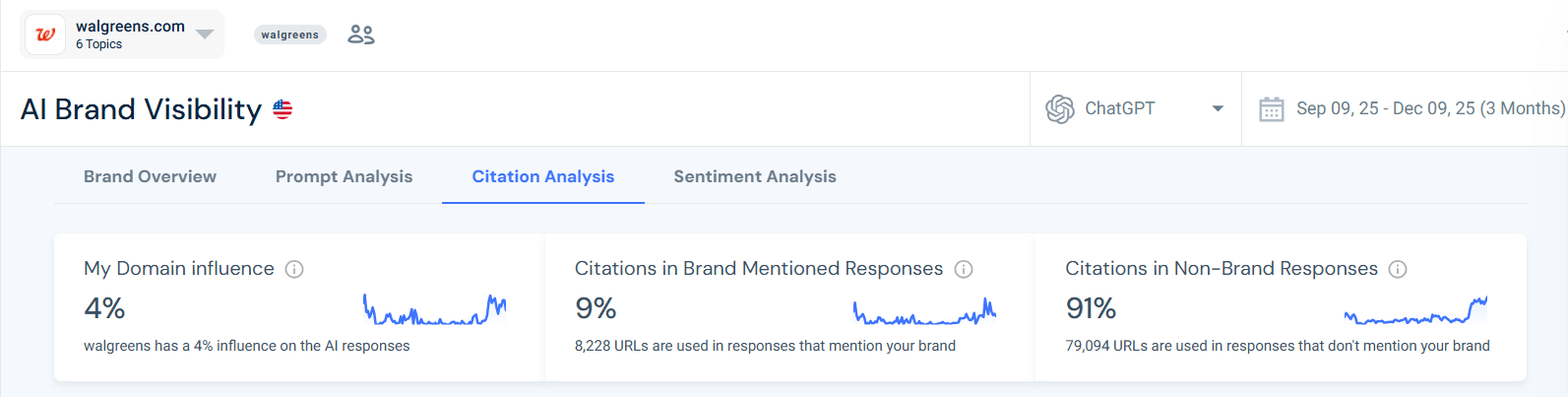The height and width of the screenshot is (397, 1568).
Task: Switch to the Prompt Analysis tab
Action: [x=344, y=176]
